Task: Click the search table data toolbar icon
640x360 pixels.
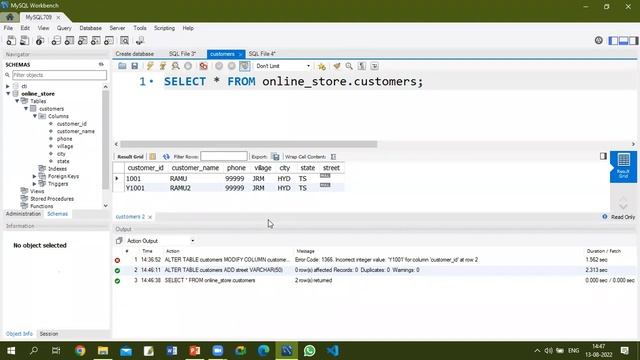Action: 124,40
